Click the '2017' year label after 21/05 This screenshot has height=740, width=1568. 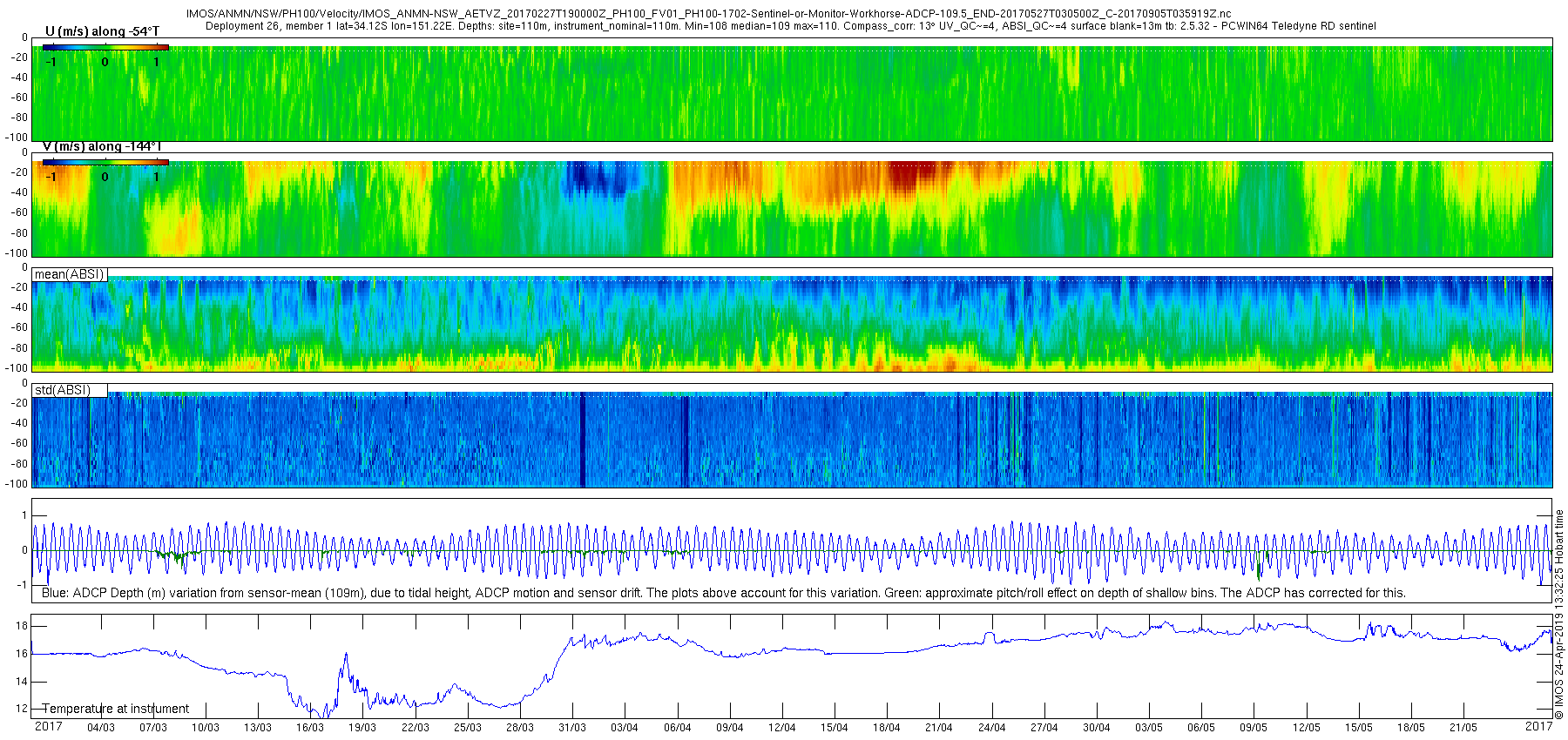click(x=1538, y=726)
